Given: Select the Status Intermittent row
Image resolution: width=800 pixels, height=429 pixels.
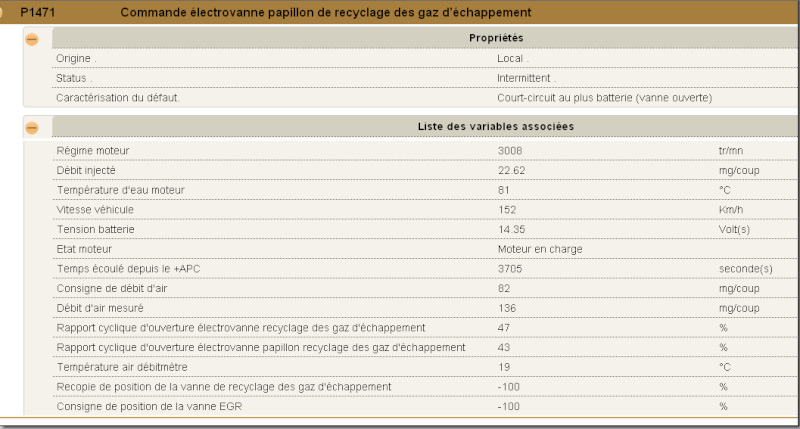Looking at the screenshot, I should click(x=426, y=78).
